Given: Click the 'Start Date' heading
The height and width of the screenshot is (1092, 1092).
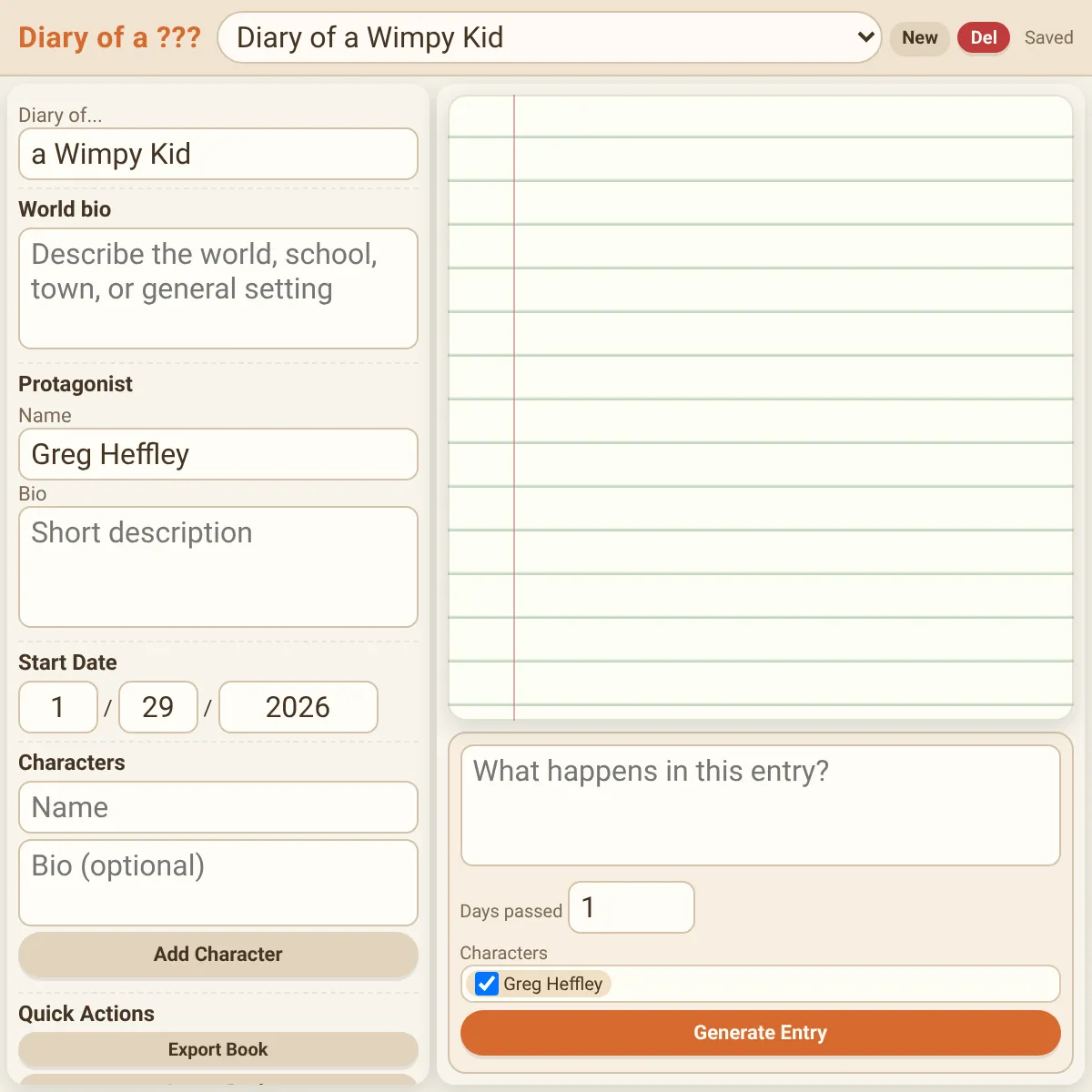Looking at the screenshot, I should click(x=67, y=662).
